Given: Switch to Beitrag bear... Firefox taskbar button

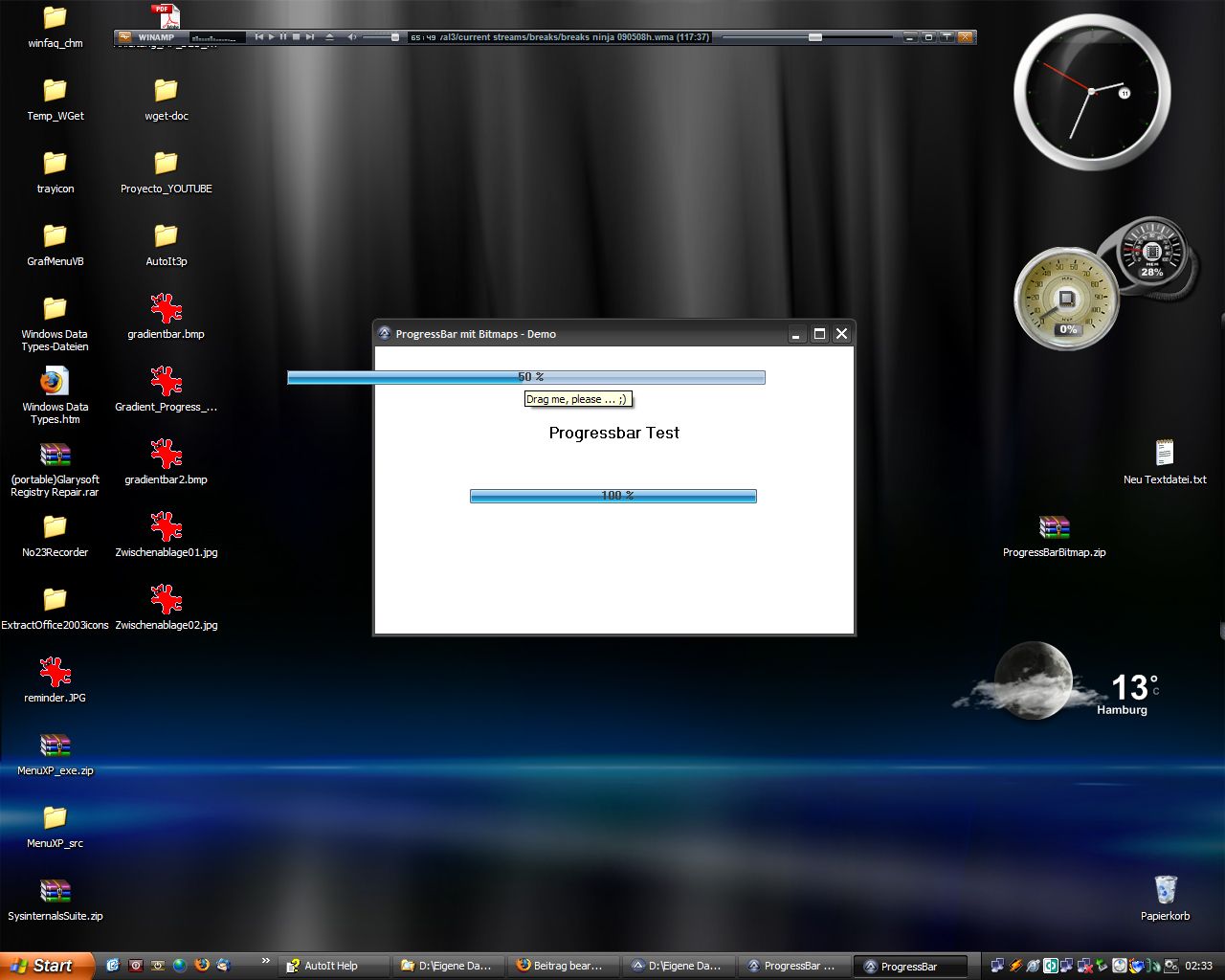Looking at the screenshot, I should (x=562, y=966).
